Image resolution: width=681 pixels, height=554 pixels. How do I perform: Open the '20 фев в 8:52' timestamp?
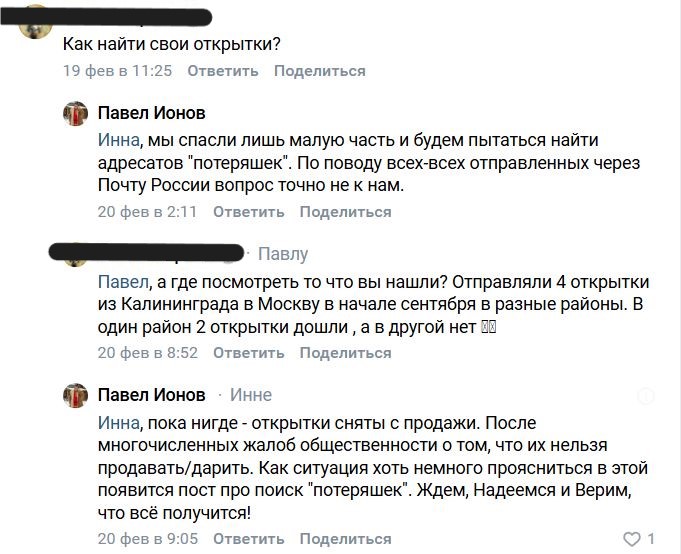click(x=147, y=352)
